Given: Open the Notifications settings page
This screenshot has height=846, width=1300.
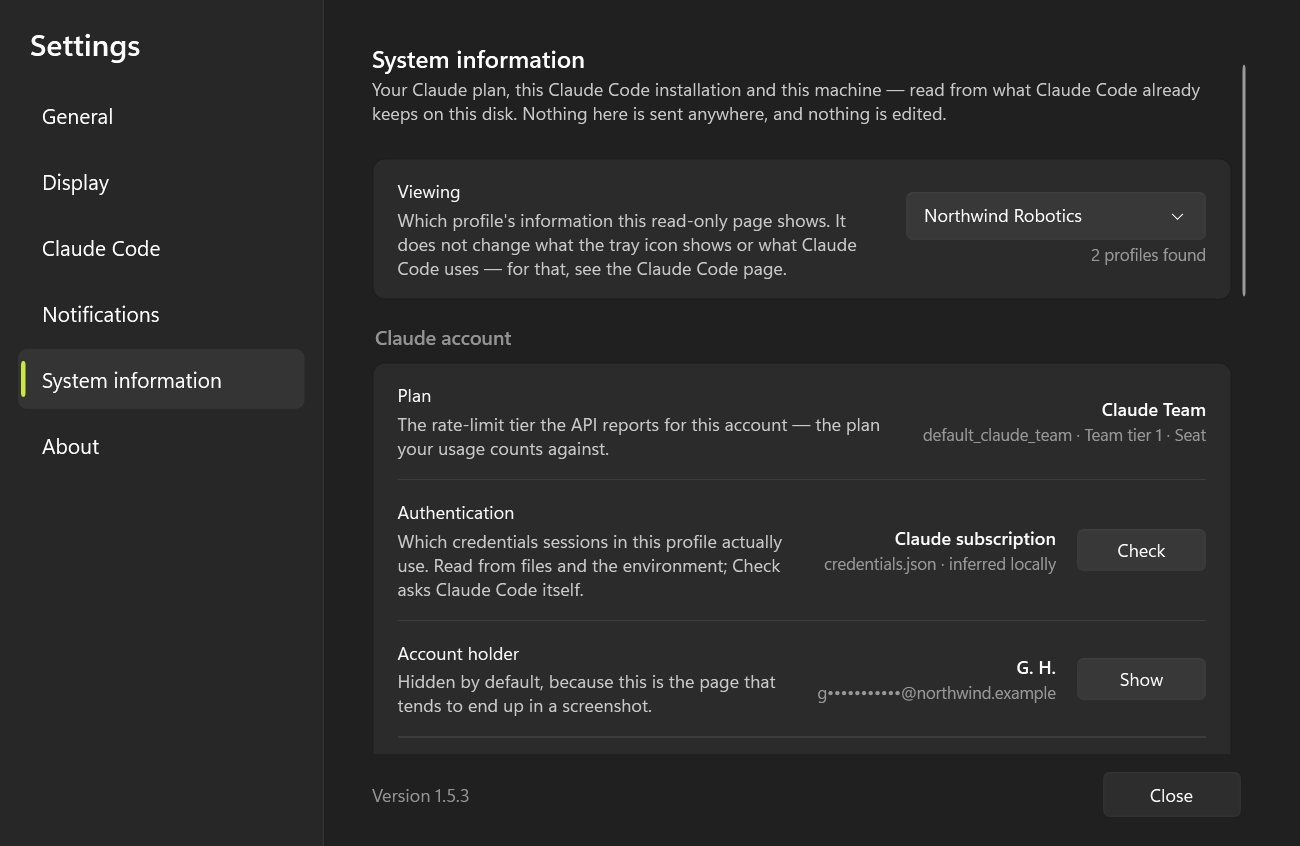Looking at the screenshot, I should [x=161, y=315].
